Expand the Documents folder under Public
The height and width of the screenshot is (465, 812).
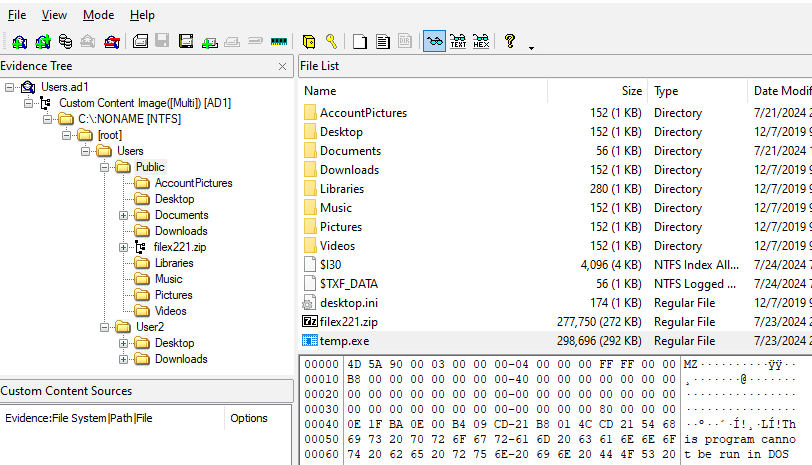[x=124, y=215]
